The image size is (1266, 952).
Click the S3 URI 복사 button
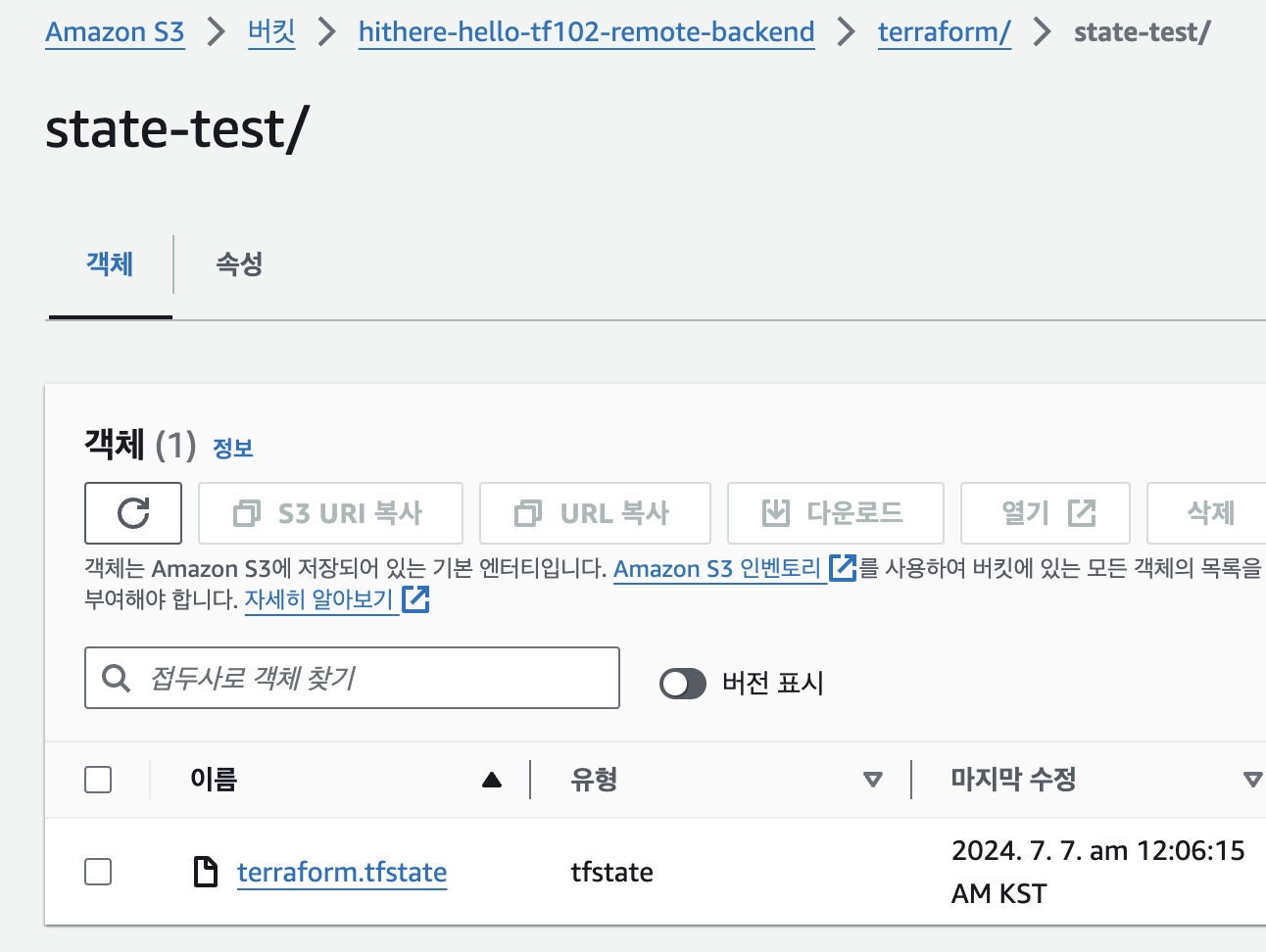(330, 512)
